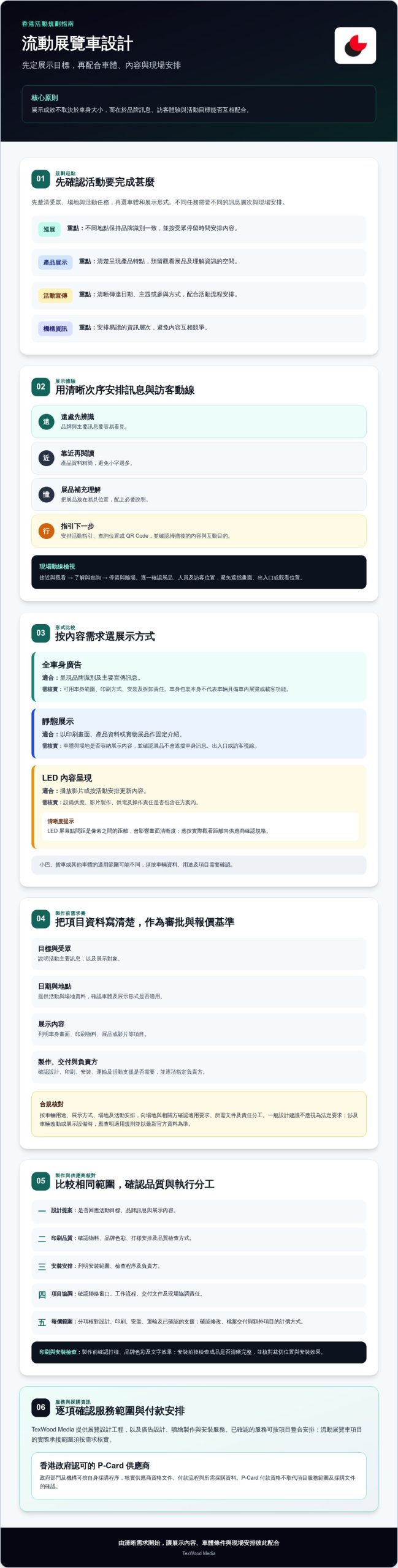The image size is (398, 1568).
Task: Click the 02 section number badge
Action: click(x=40, y=386)
